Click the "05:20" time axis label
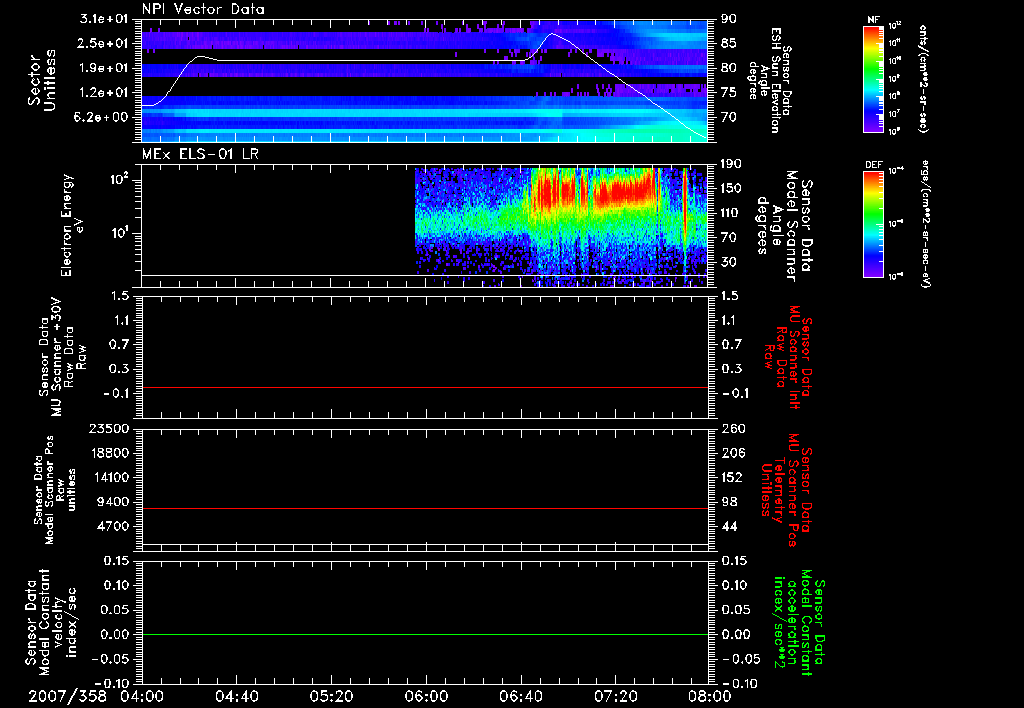Image resolution: width=1024 pixels, height=708 pixels. (331, 696)
